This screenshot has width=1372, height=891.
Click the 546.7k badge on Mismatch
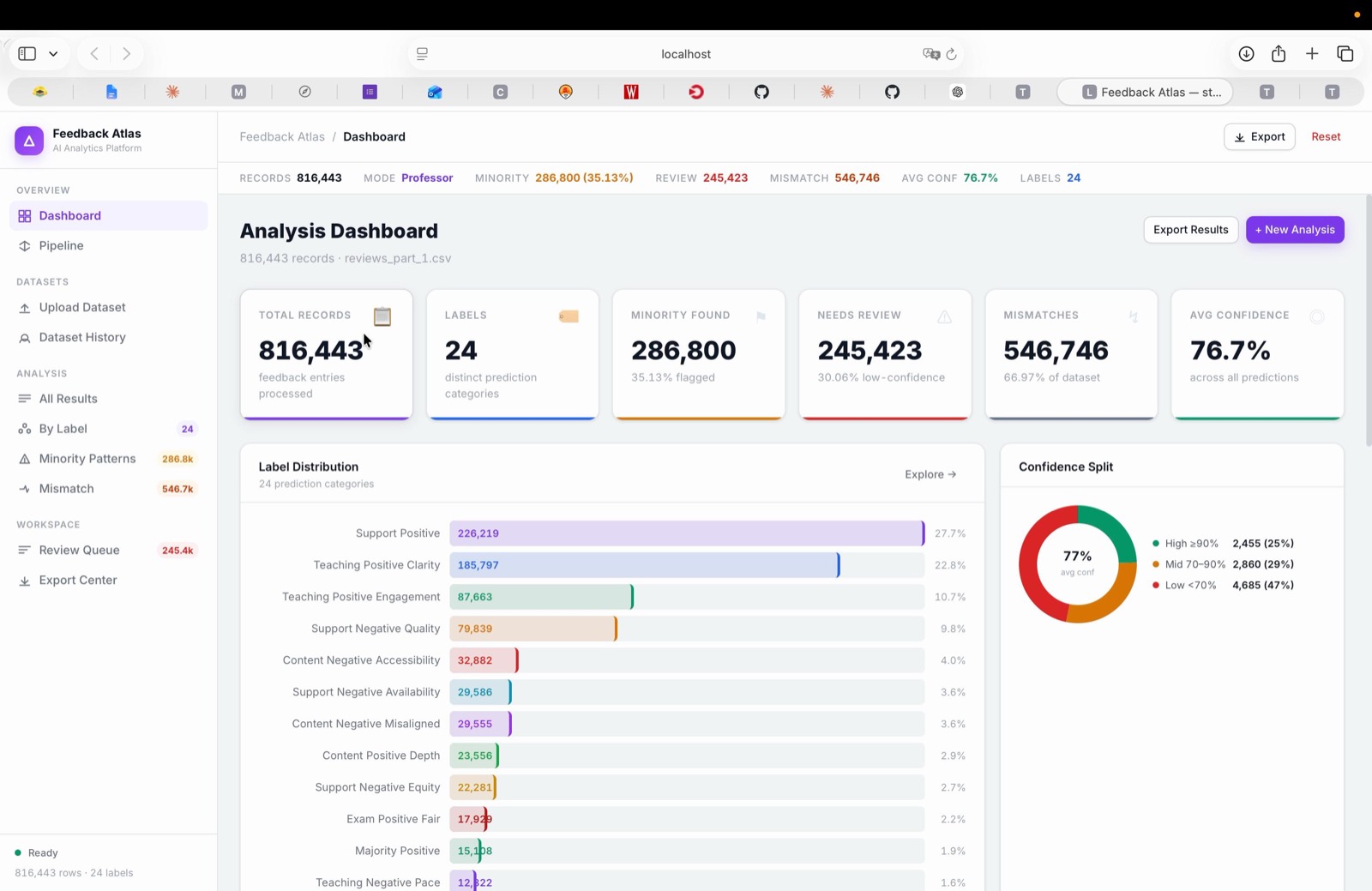click(178, 489)
